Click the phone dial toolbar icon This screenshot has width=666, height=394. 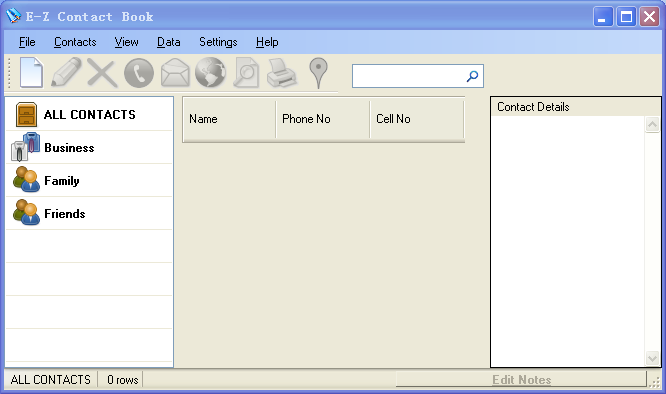[139, 73]
